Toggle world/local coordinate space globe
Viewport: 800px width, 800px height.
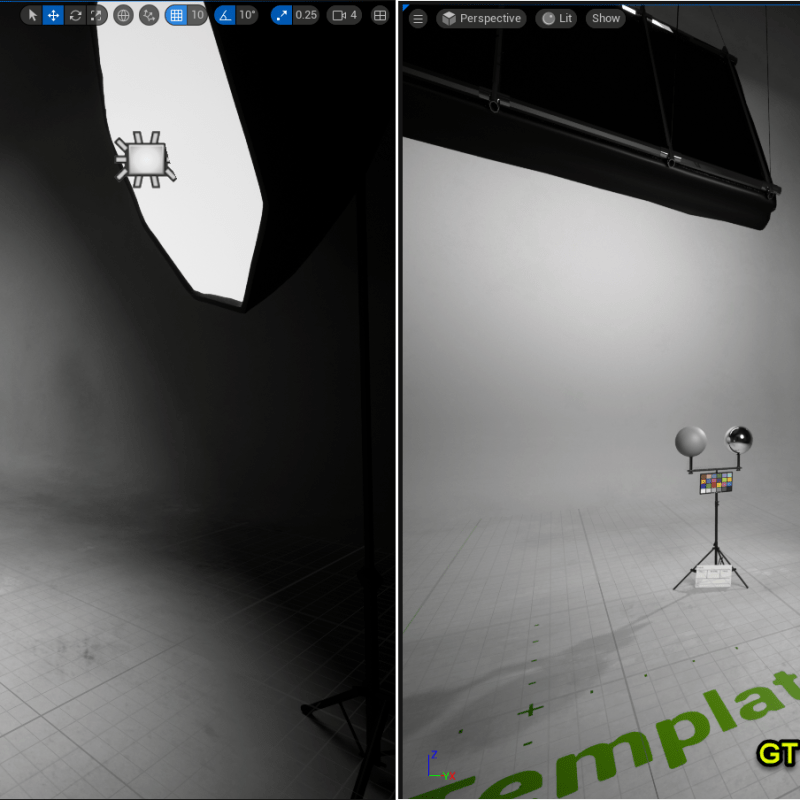(123, 15)
